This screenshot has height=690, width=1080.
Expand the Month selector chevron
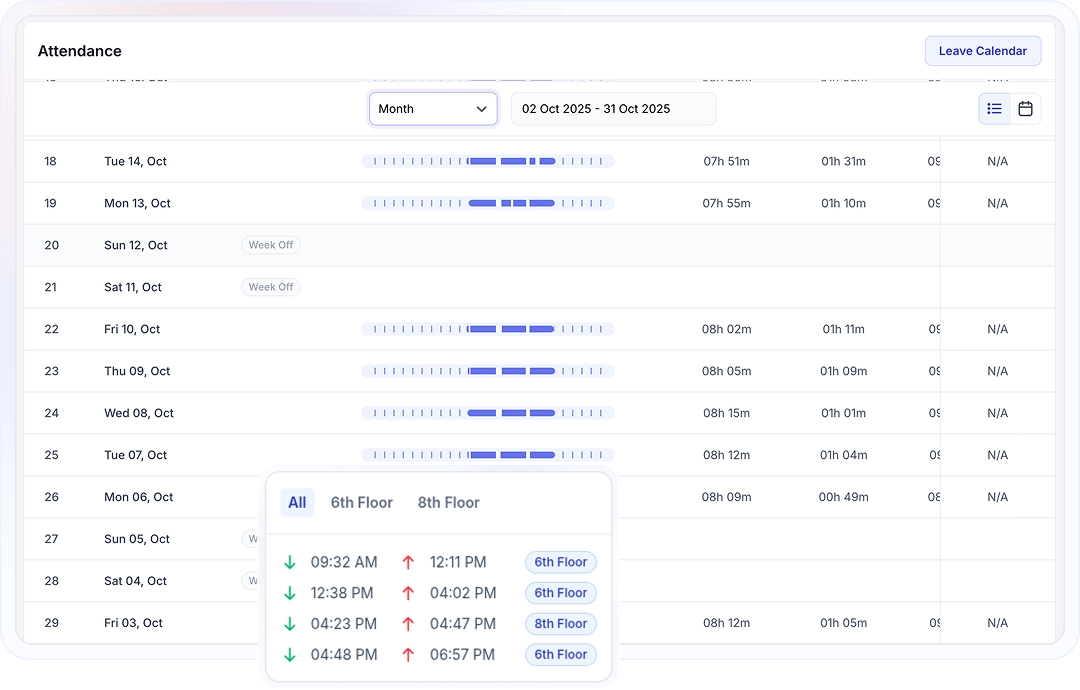pyautogui.click(x=481, y=108)
